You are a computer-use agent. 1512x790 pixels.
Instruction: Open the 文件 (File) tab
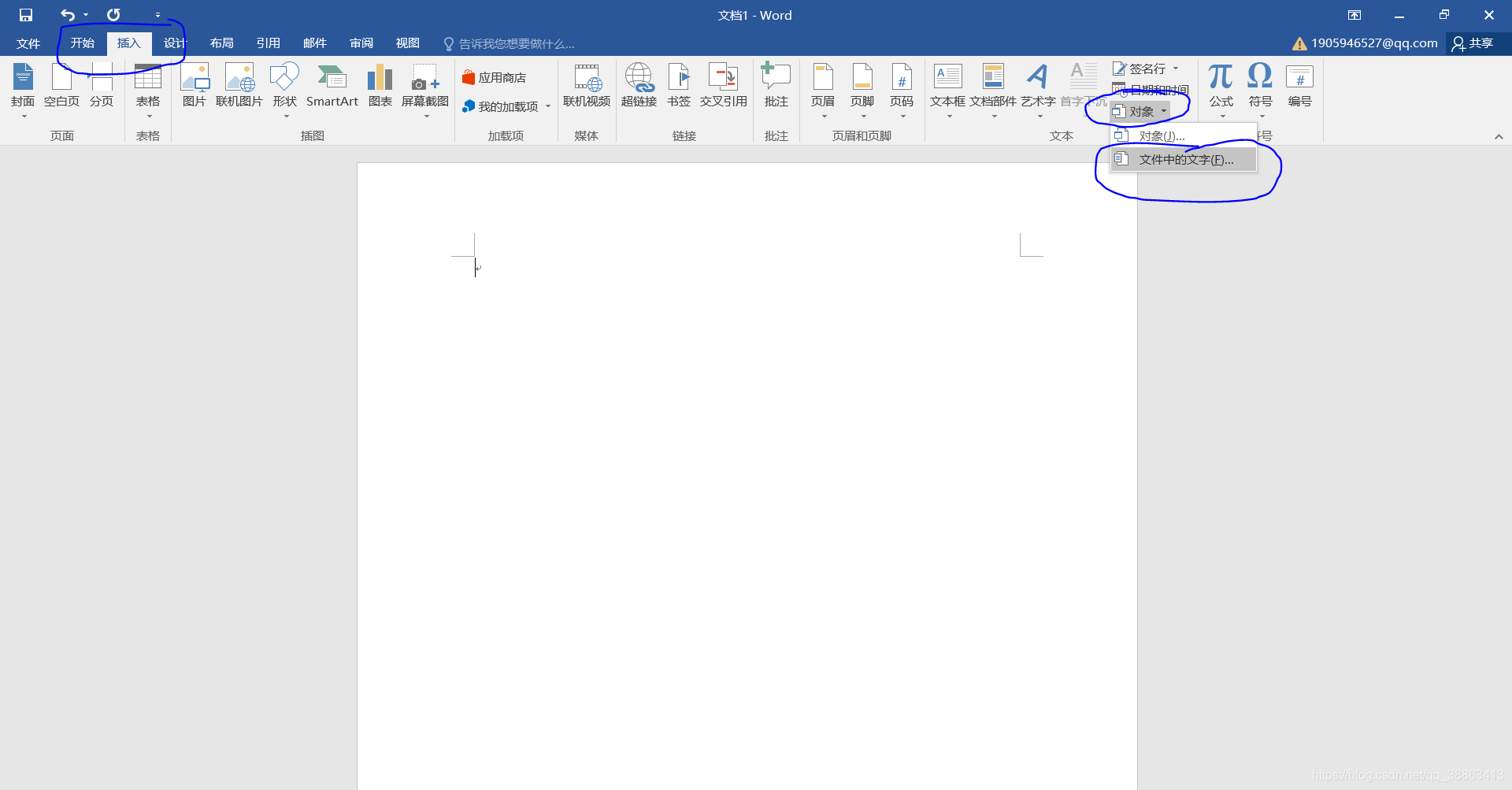[x=28, y=43]
